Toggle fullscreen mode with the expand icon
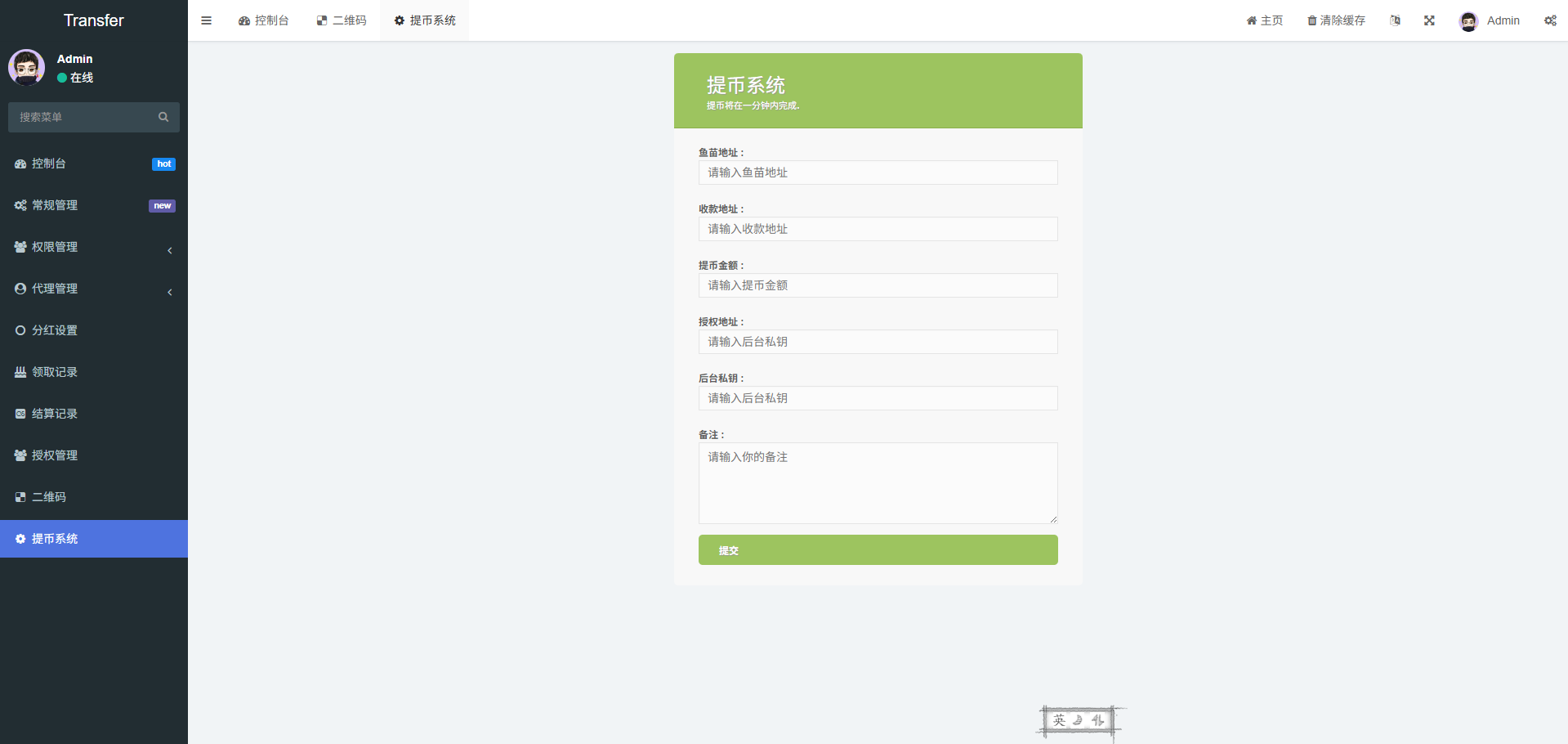The height and width of the screenshot is (744, 1568). [x=1428, y=20]
